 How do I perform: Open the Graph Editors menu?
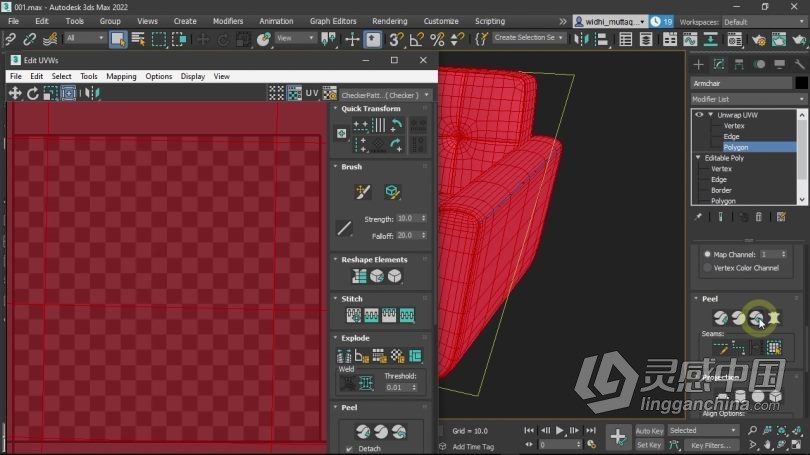[x=333, y=21]
